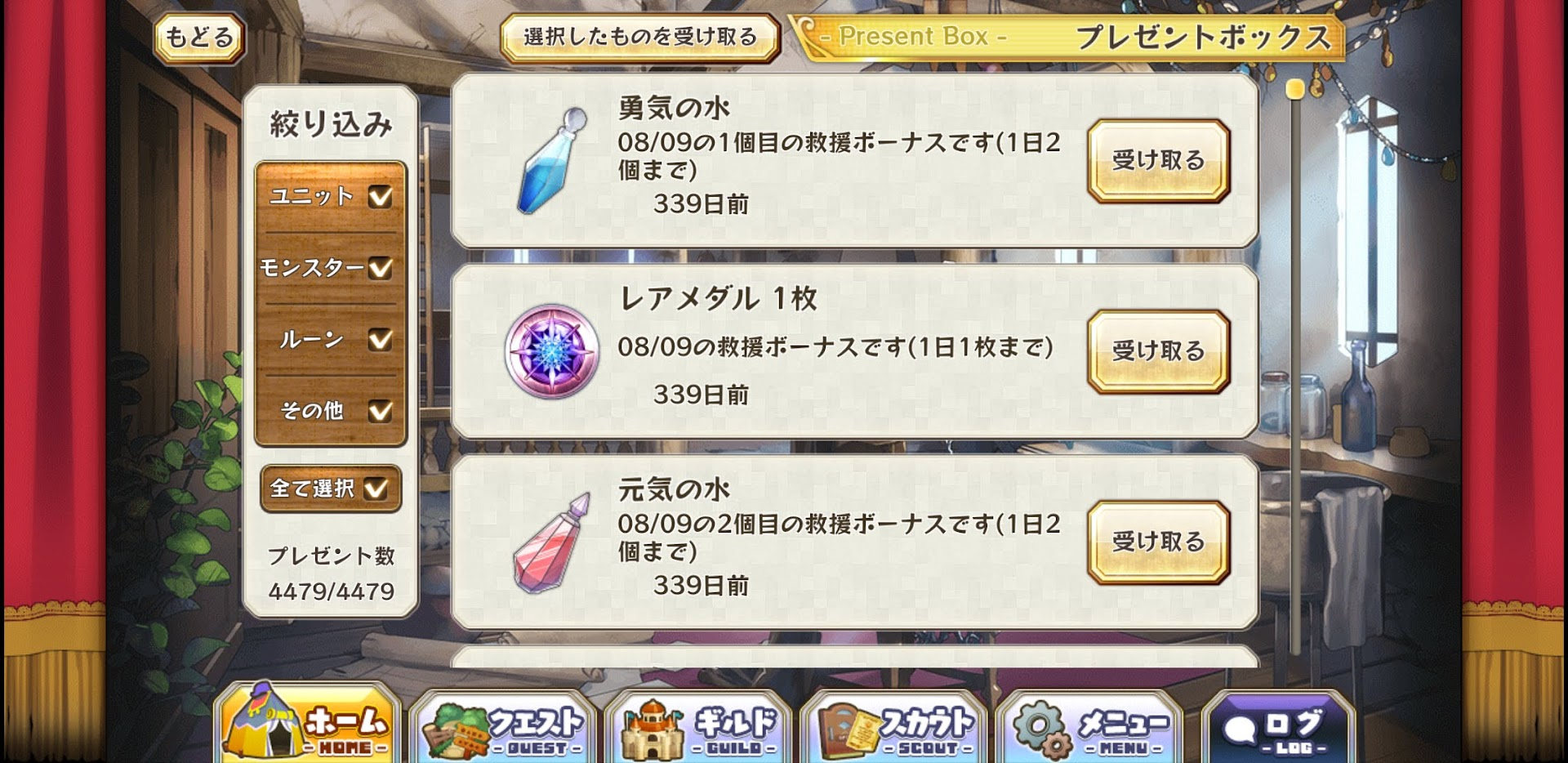Tap the purple レアメダル medal icon
1568x763 pixels.
click(x=552, y=352)
